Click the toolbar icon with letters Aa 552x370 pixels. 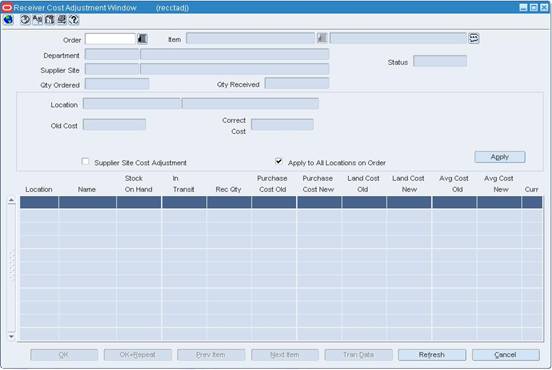click(x=37, y=20)
